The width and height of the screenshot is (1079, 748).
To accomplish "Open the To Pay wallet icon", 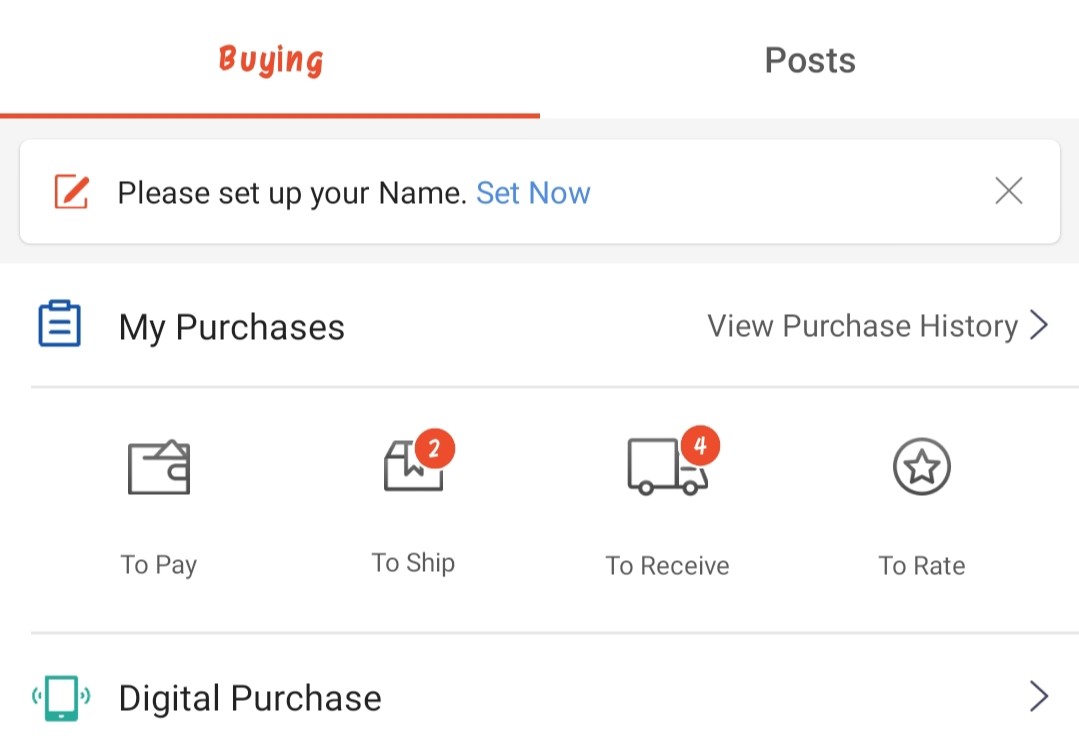I will [159, 467].
